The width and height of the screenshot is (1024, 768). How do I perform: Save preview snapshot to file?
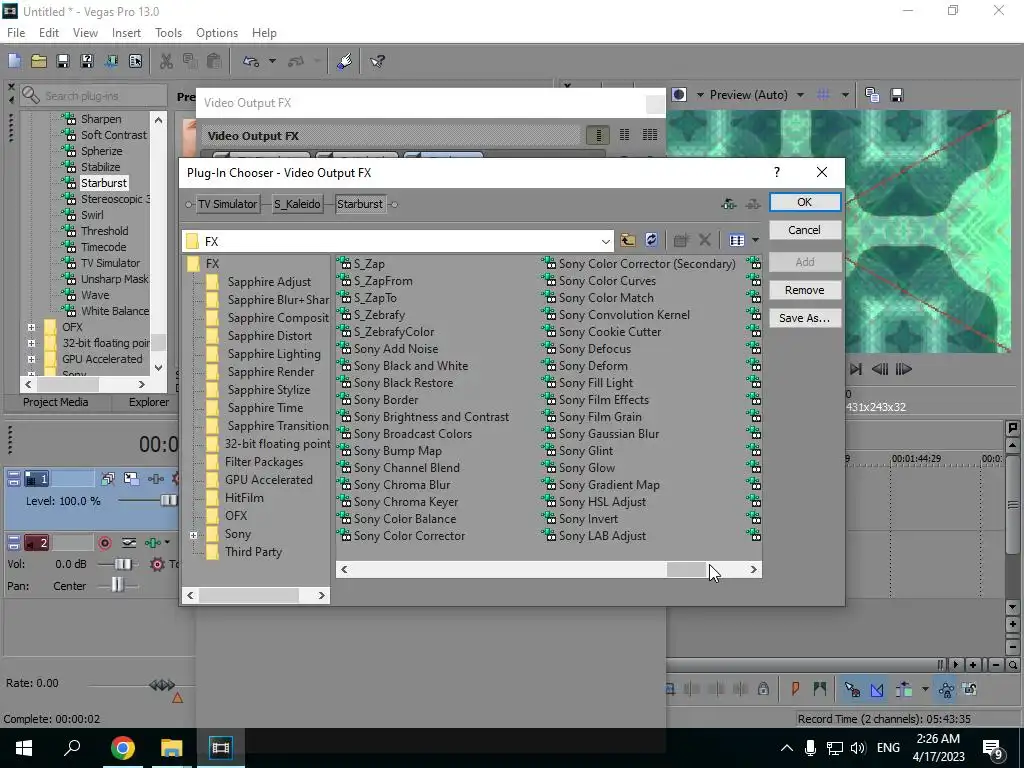[897, 95]
